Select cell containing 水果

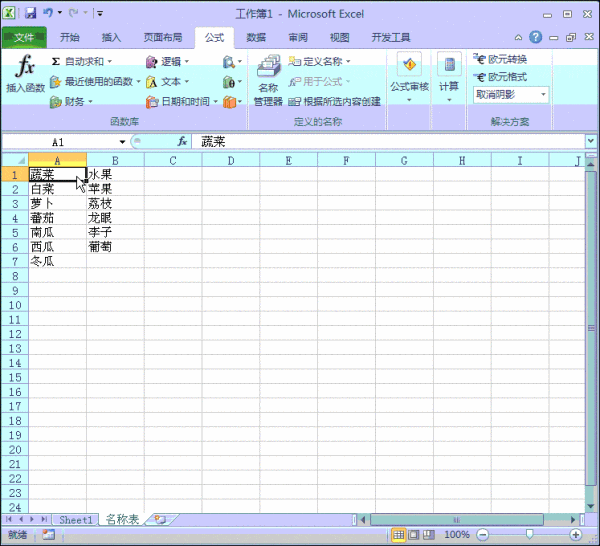pyautogui.click(x=115, y=174)
